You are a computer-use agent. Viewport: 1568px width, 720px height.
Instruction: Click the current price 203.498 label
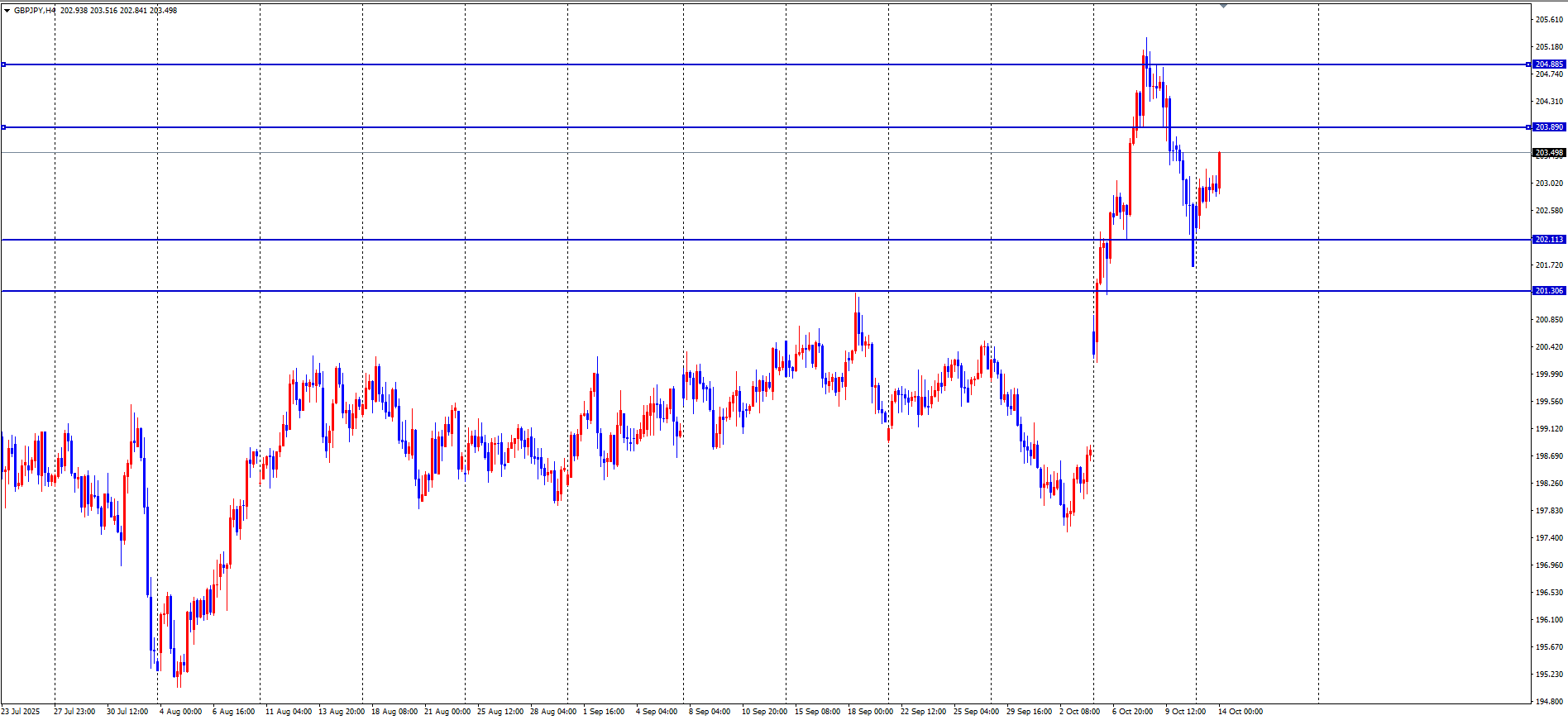(x=1549, y=153)
